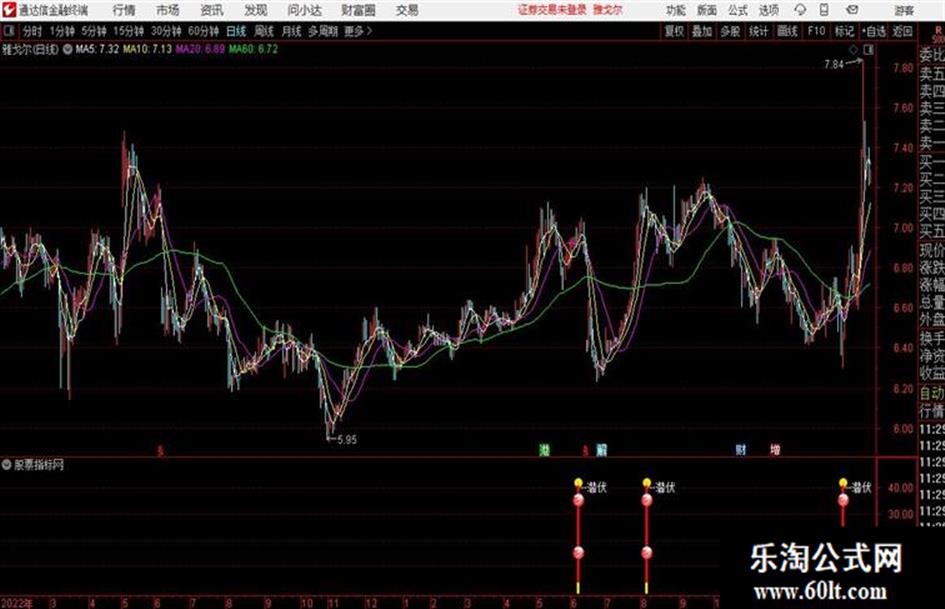The image size is (945, 609).
Task: Click the 画线 drawing tools button
Action: pos(787,31)
